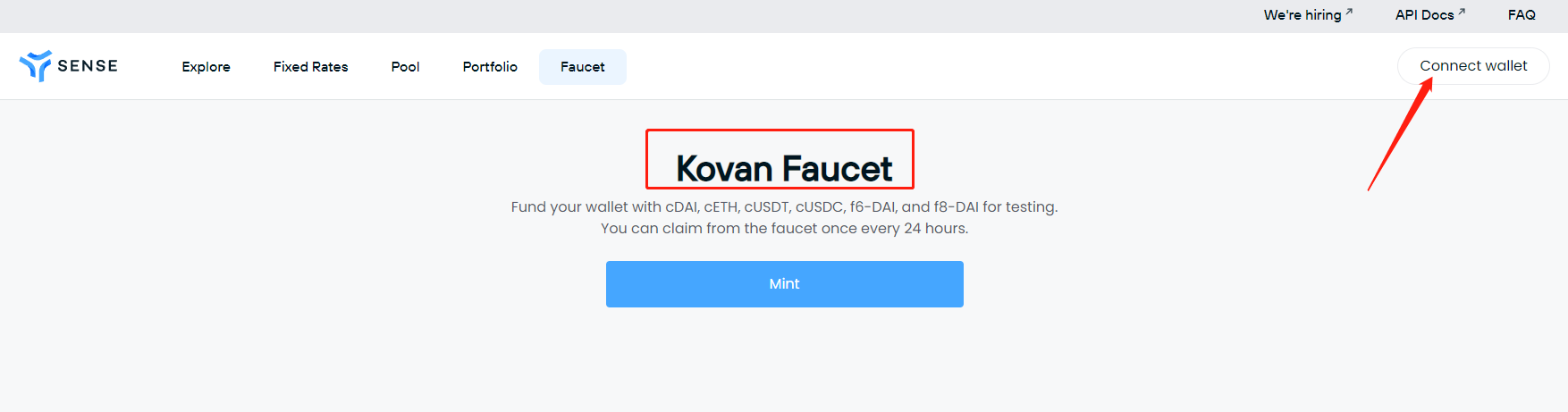Select the highlighted Faucet tab
The height and width of the screenshot is (412, 1568).
click(583, 67)
